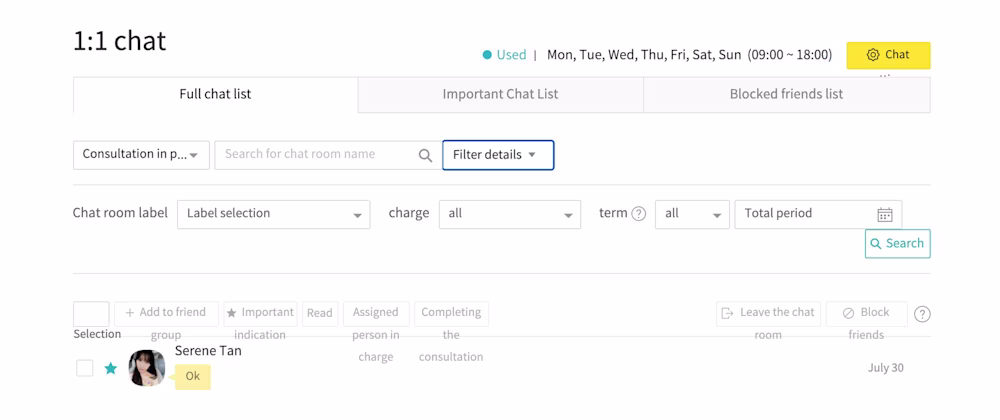Open the term dropdown set to all

(692, 214)
